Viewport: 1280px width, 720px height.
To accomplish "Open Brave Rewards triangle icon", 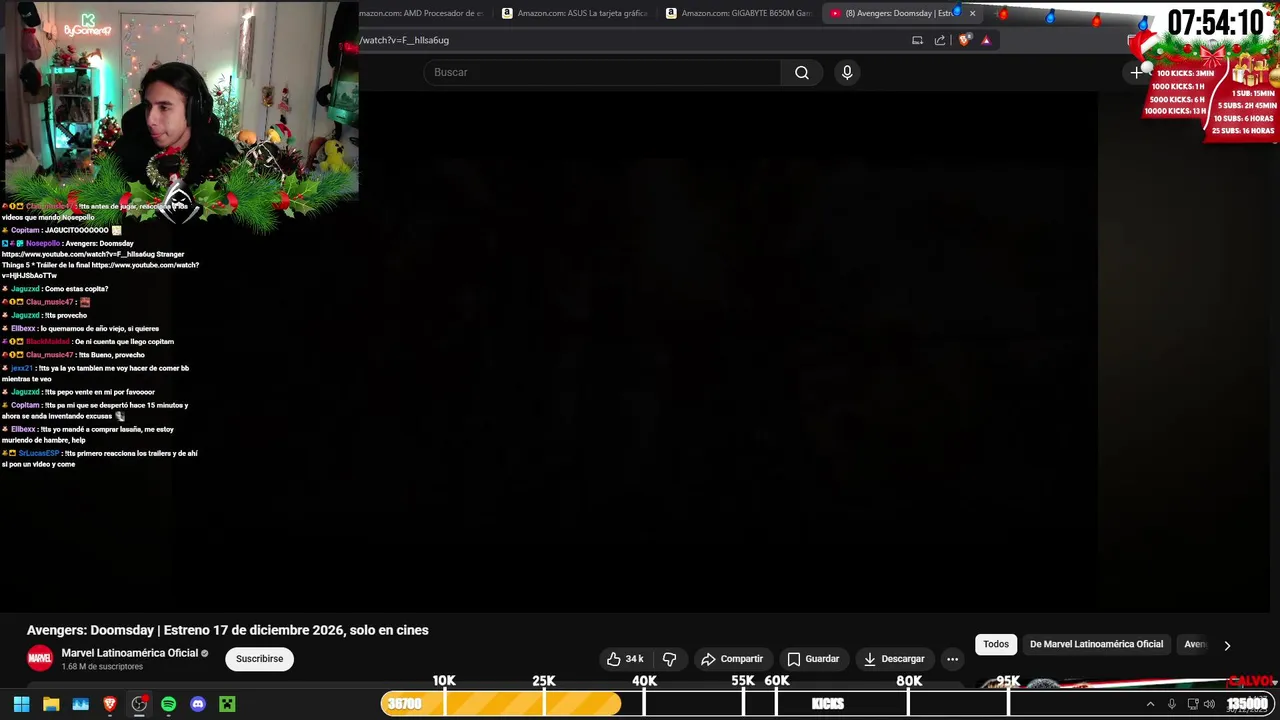I will [x=986, y=40].
